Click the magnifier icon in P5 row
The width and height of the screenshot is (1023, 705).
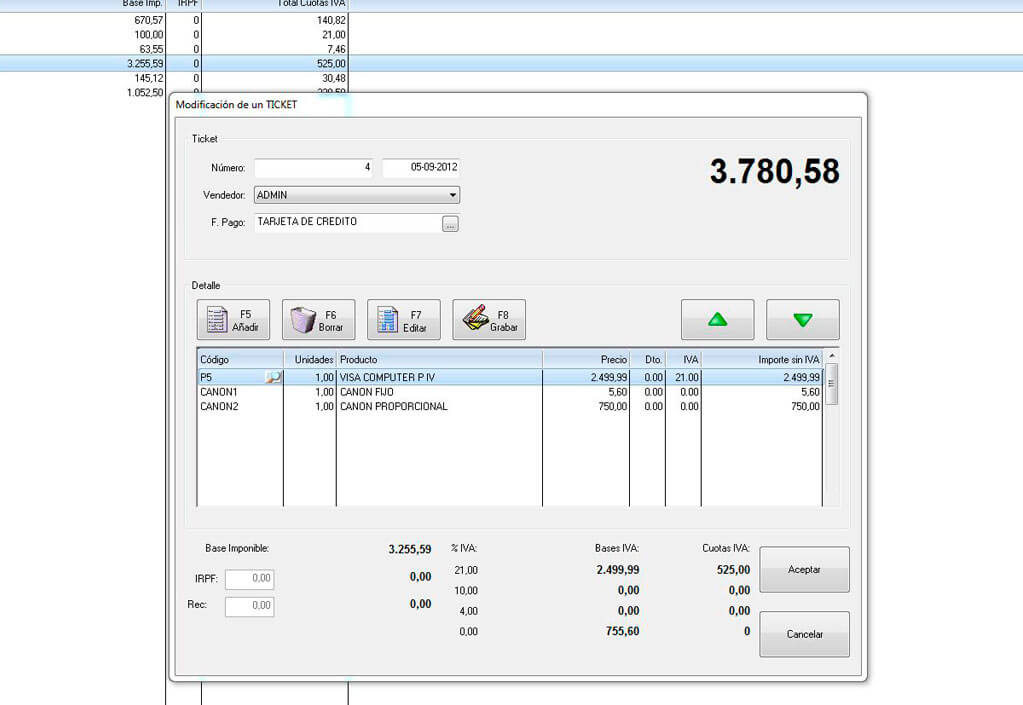(272, 378)
